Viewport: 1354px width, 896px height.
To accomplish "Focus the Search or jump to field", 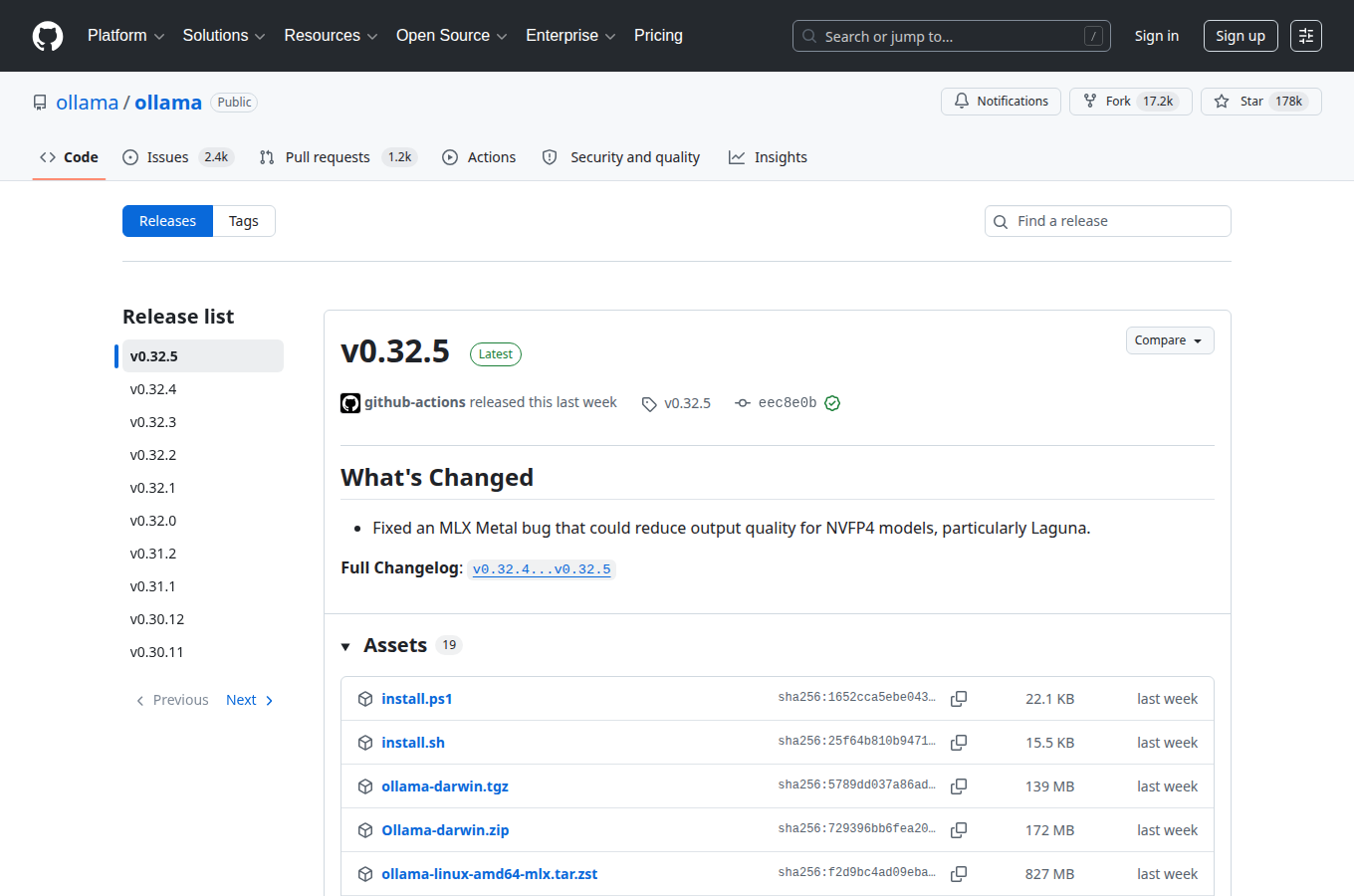I will point(952,36).
